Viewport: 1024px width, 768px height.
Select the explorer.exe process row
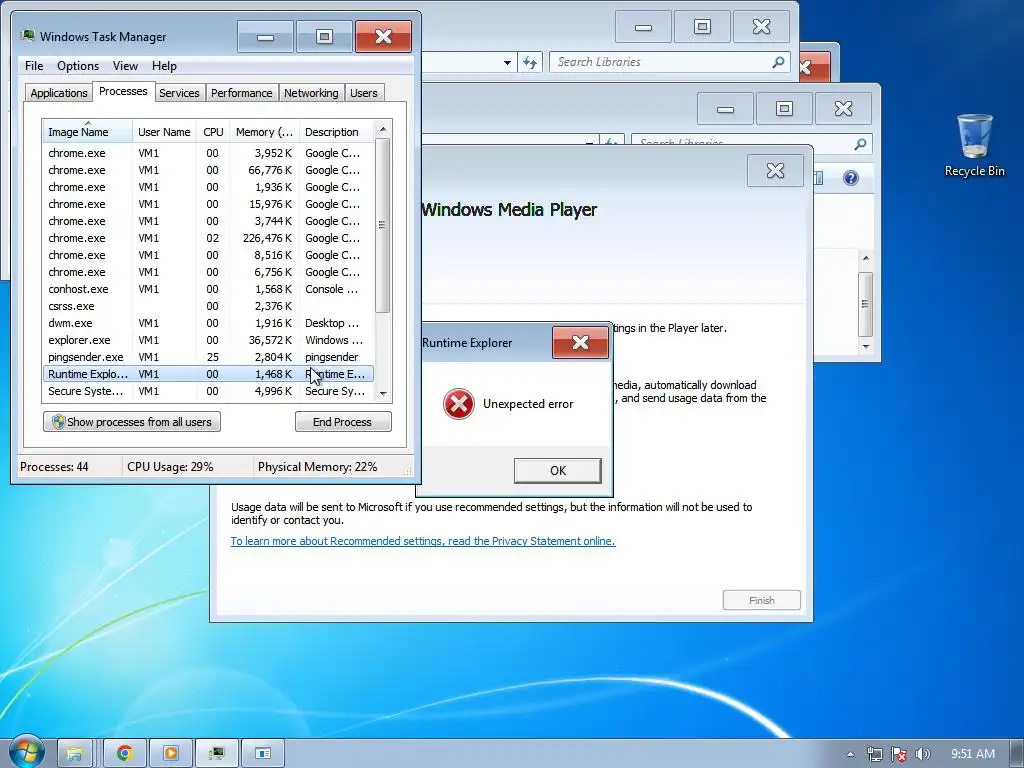click(x=208, y=340)
